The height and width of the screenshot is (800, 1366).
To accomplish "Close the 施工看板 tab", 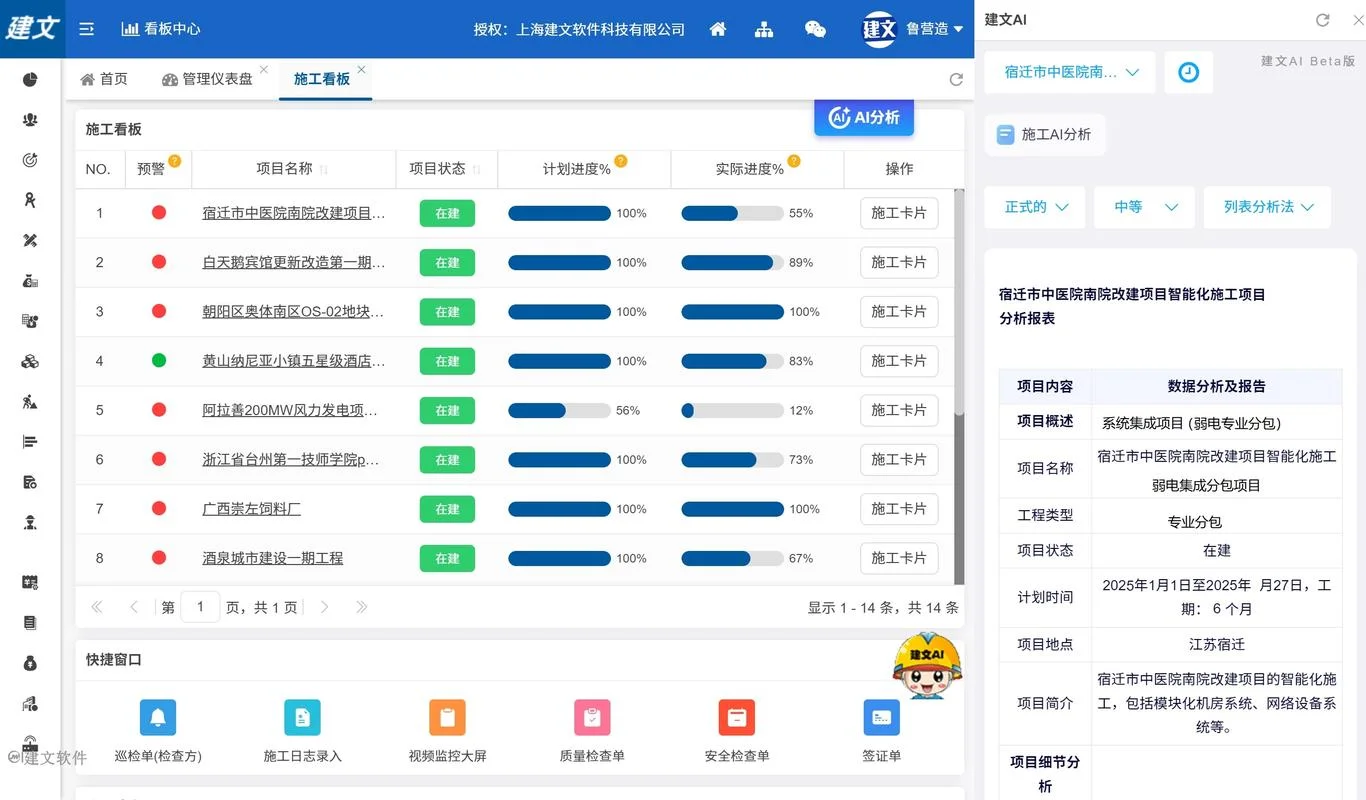I will click(361, 69).
